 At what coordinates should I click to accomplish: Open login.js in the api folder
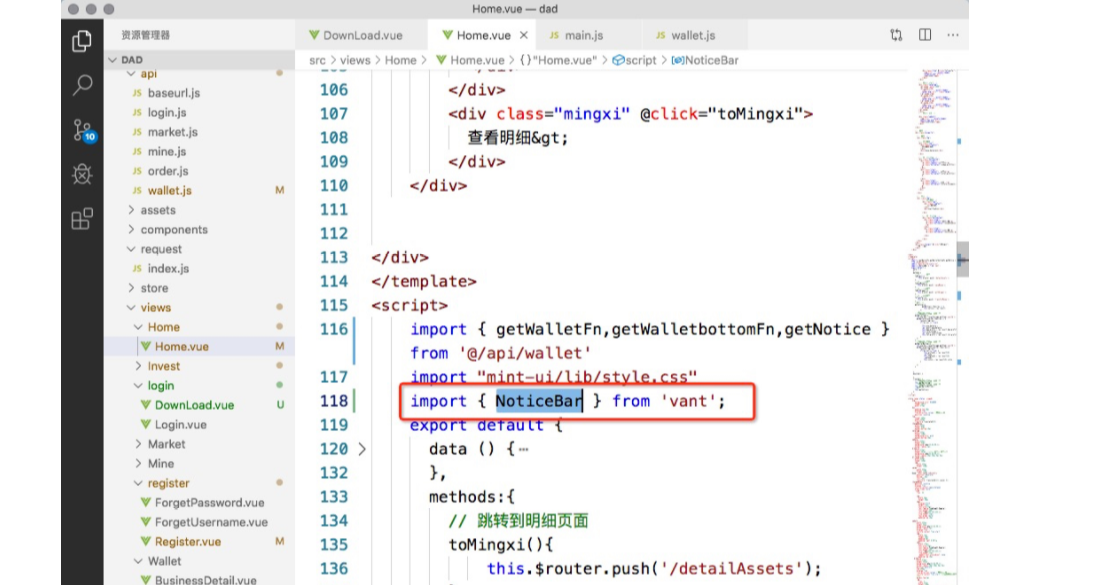199,112
